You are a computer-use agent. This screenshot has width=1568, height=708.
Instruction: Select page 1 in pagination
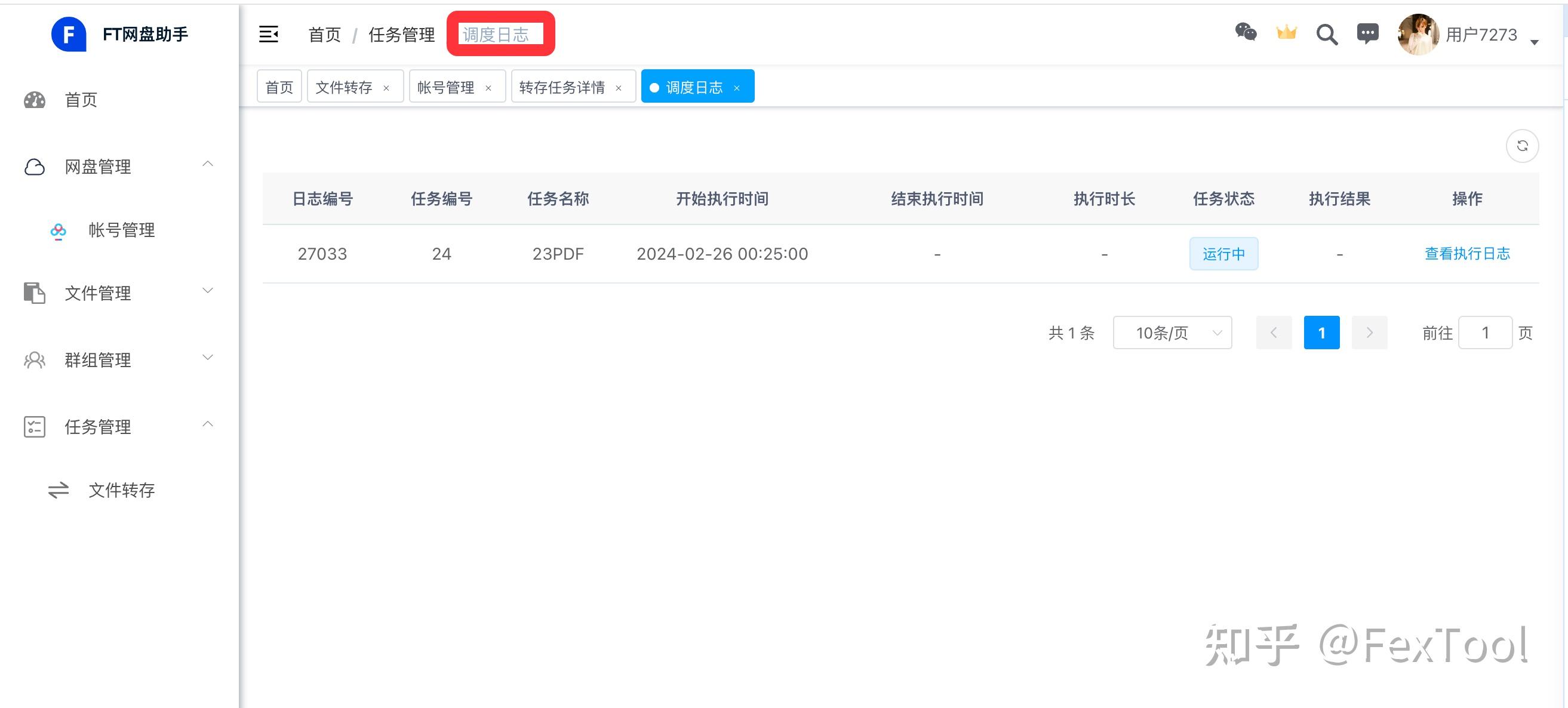(1321, 333)
